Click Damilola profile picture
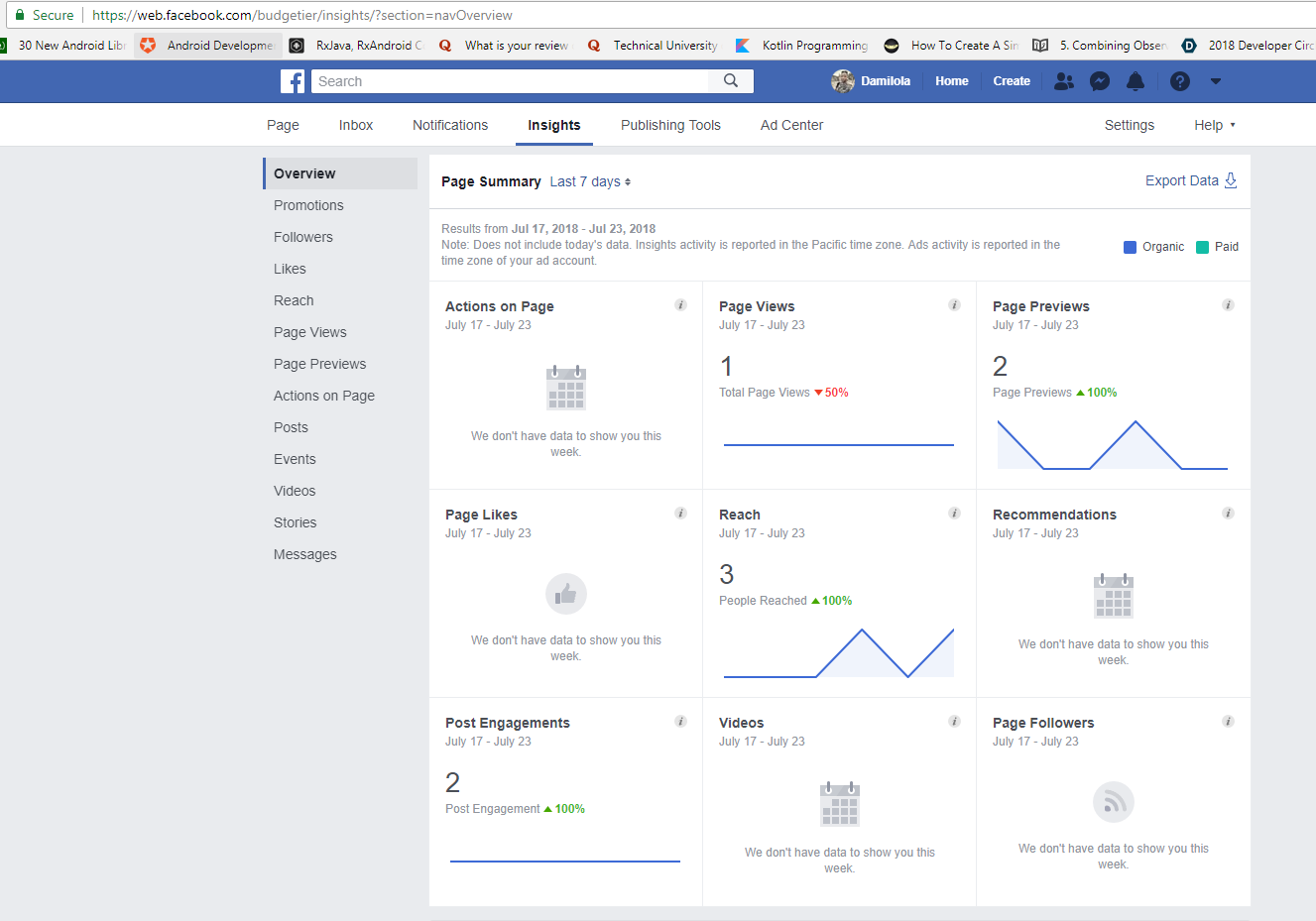 click(x=843, y=81)
